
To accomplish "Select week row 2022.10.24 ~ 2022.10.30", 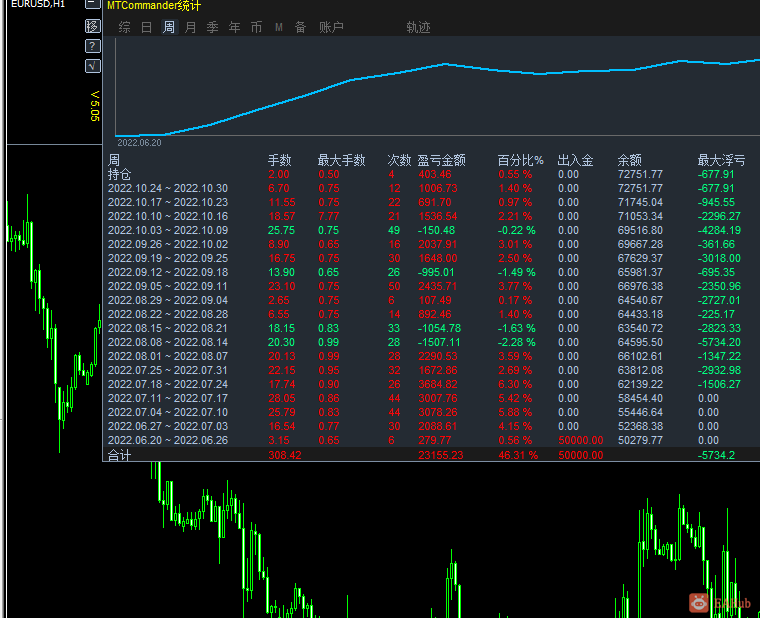I will pos(168,188).
